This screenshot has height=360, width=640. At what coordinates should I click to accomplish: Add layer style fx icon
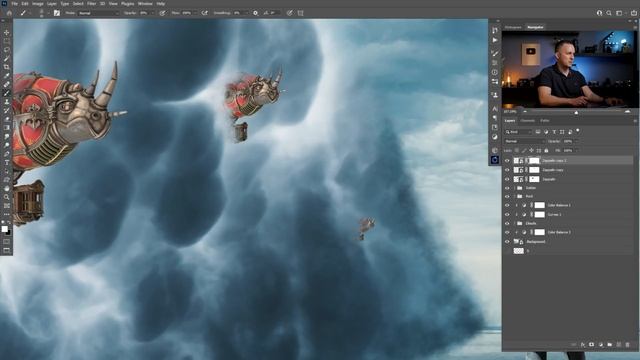pyautogui.click(x=583, y=344)
